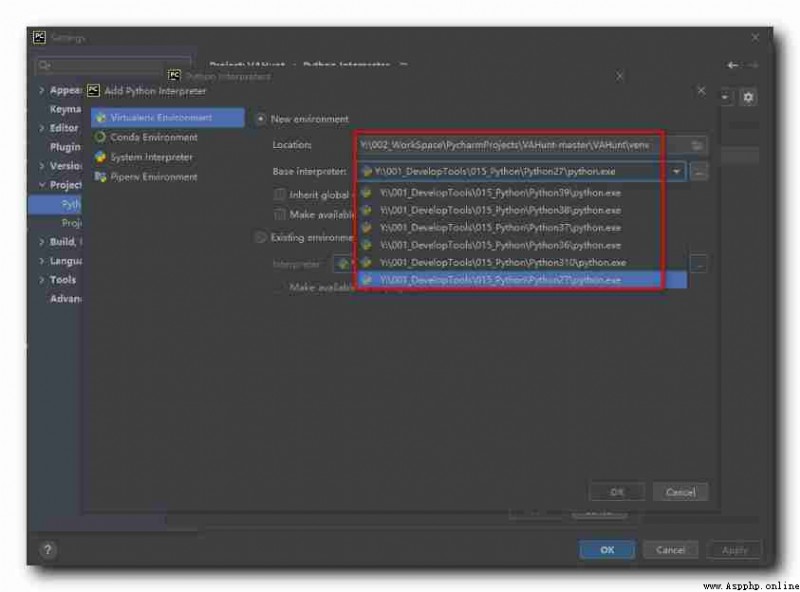Browse folder icon beside Location field

click(x=697, y=145)
